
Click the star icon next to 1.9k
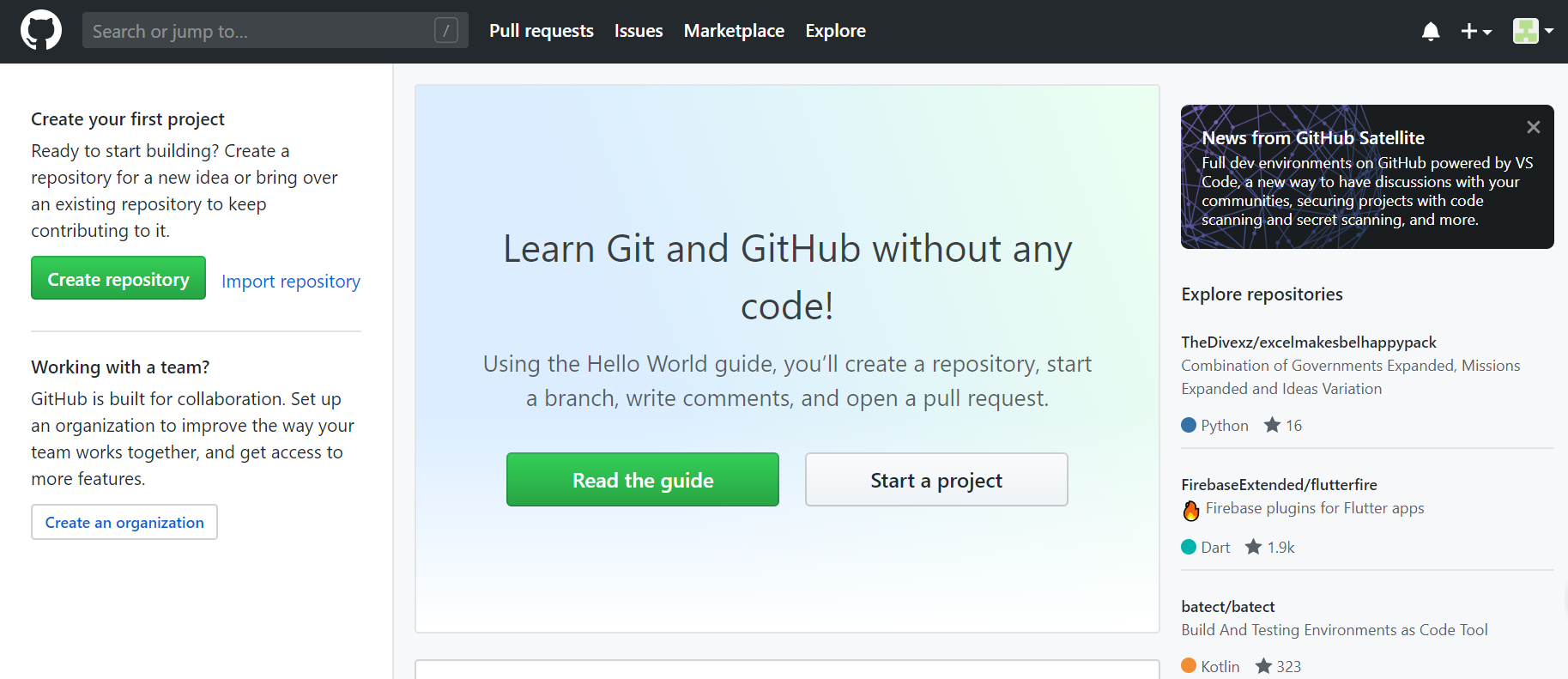point(1254,547)
